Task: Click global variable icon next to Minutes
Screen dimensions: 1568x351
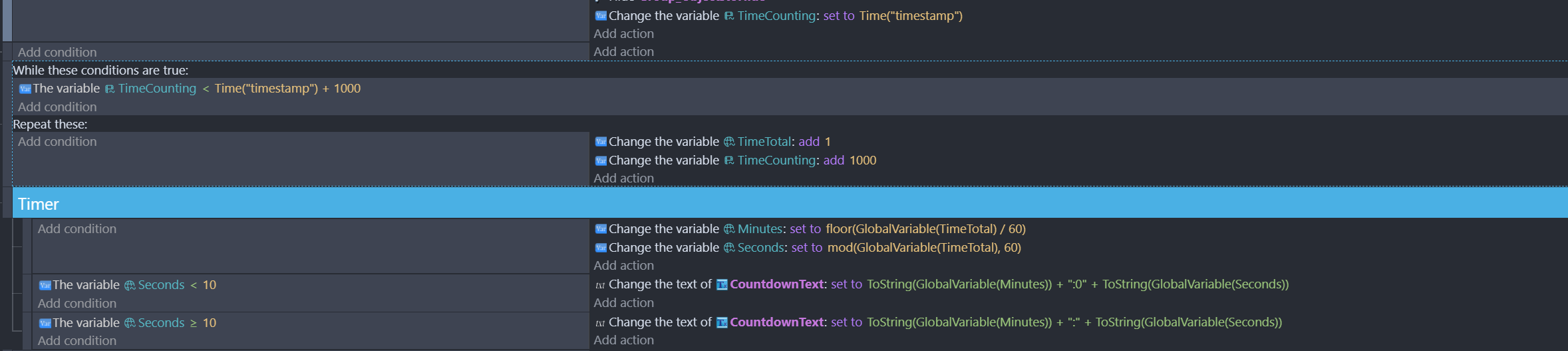Action: (729, 229)
